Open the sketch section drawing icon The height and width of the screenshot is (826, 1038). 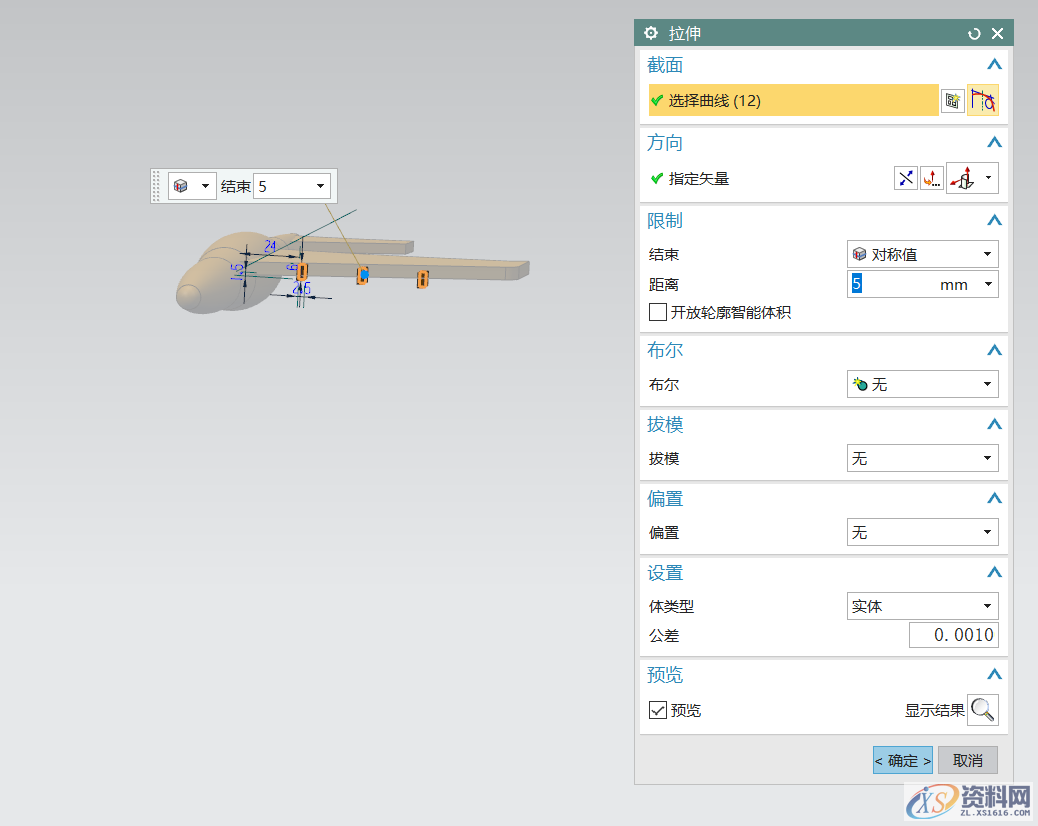(x=952, y=100)
